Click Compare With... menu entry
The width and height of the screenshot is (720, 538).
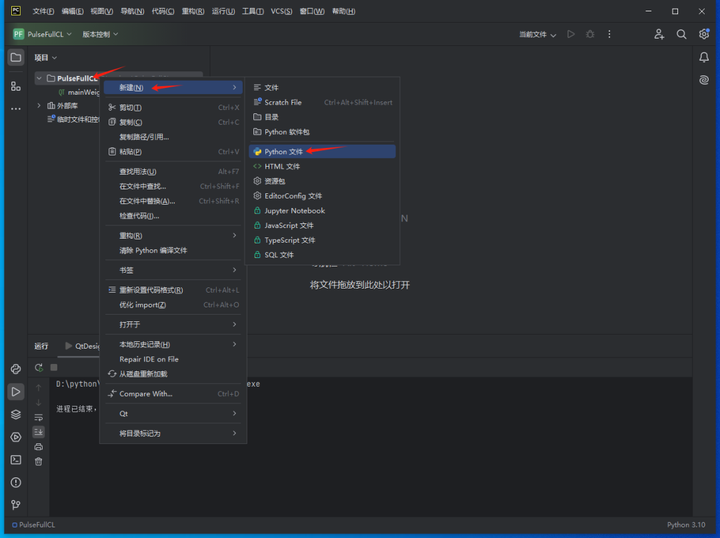173,394
